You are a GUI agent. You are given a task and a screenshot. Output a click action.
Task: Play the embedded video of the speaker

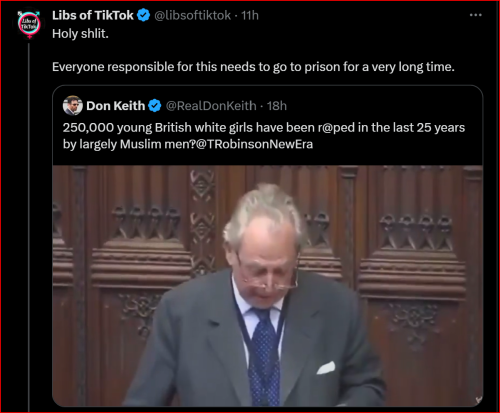pyautogui.click(x=268, y=286)
